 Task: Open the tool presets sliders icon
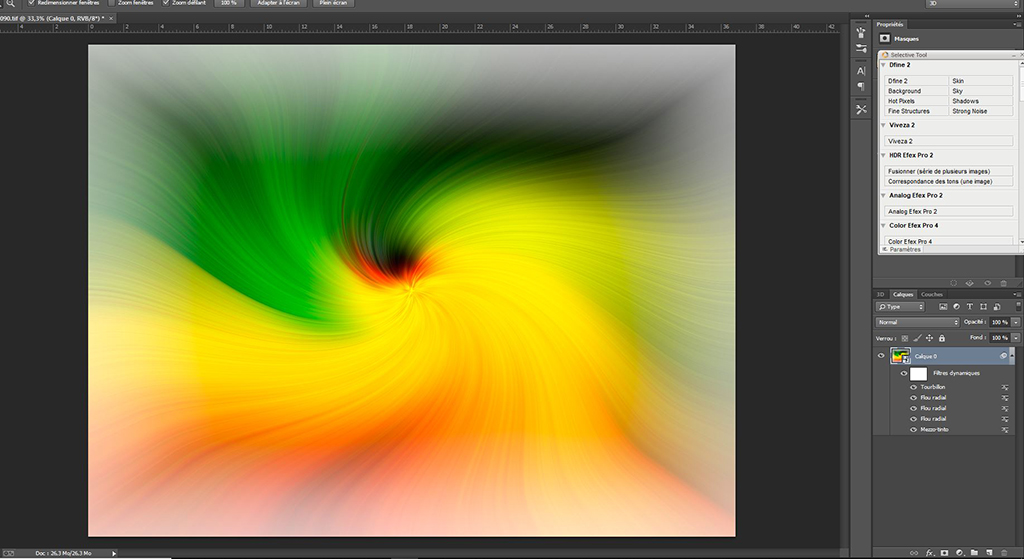tap(861, 49)
